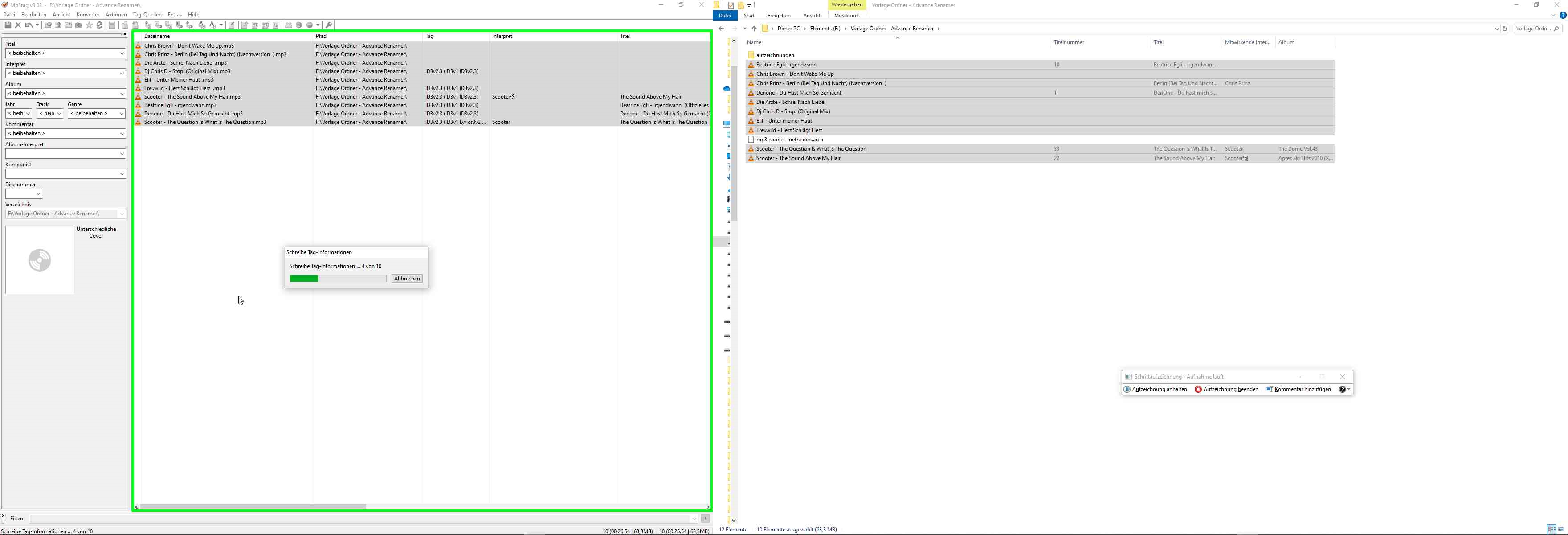Click the Refresh view icon in toolbar
Image resolution: width=1568 pixels, height=535 pixels.
(x=100, y=25)
